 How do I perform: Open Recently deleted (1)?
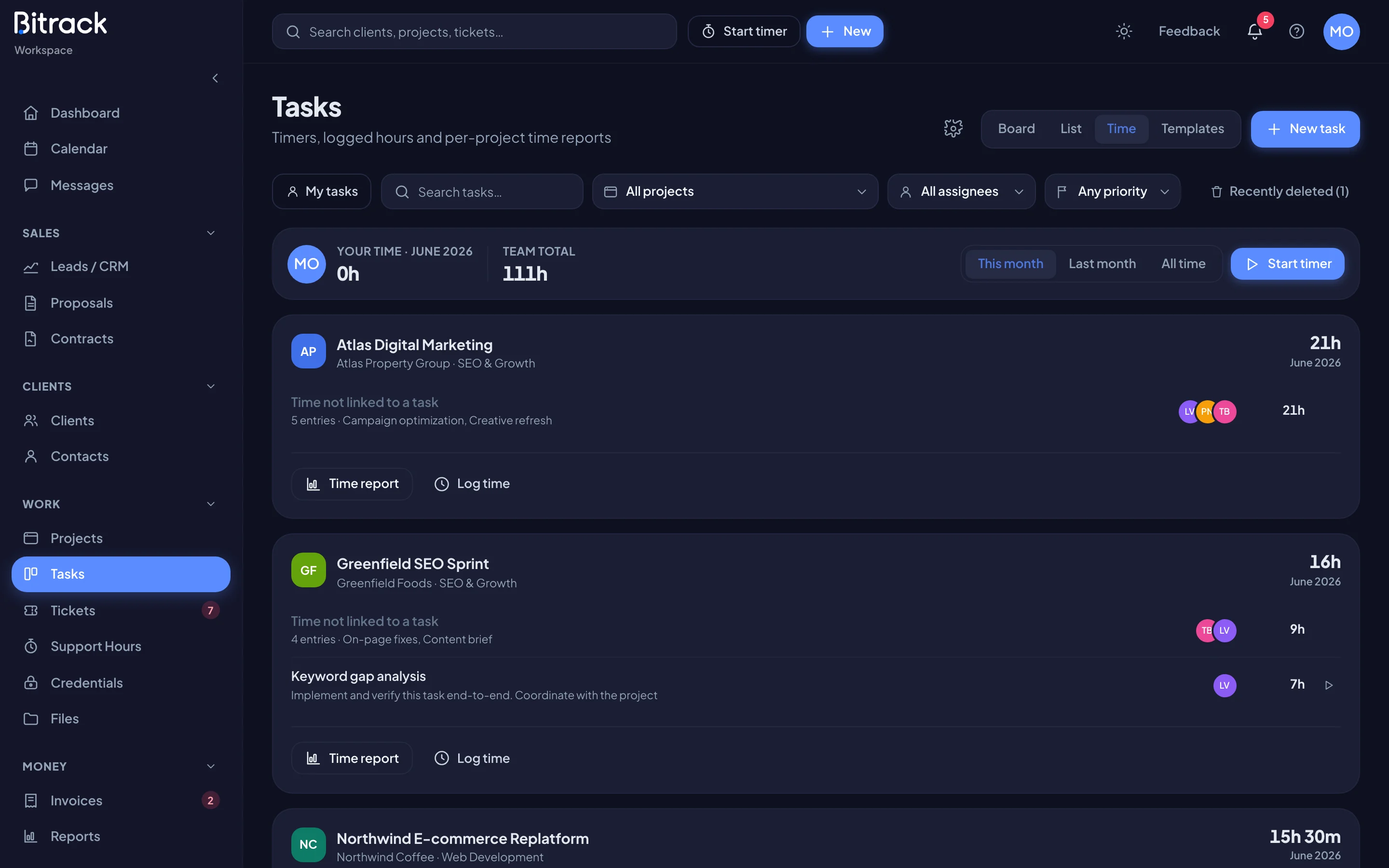click(1280, 191)
